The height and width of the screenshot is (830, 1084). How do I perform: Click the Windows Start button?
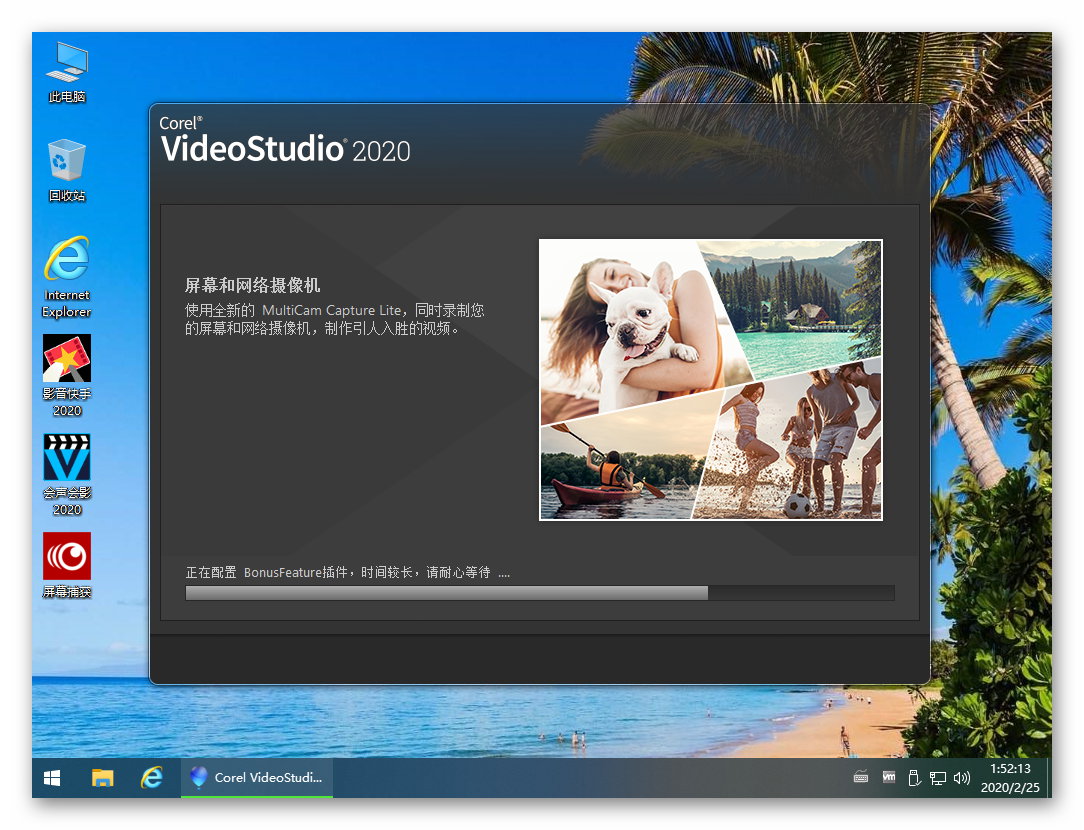point(52,778)
